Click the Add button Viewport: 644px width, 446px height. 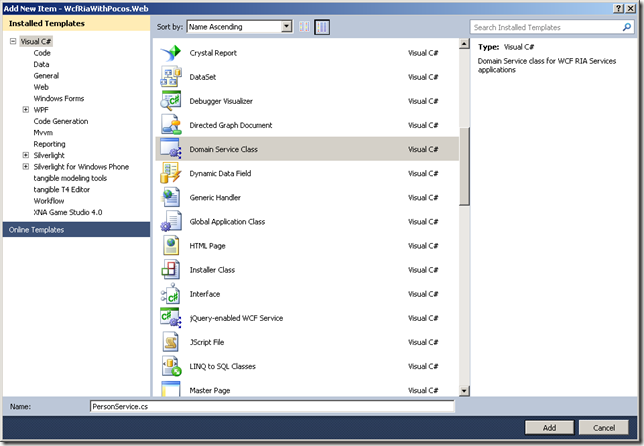coord(549,428)
